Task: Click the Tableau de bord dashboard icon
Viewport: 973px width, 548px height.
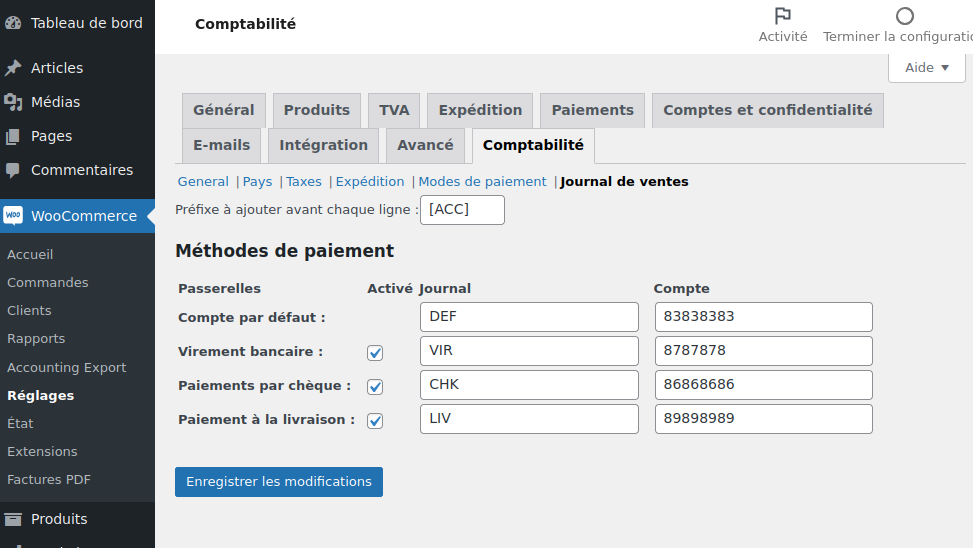Action: tap(13, 23)
